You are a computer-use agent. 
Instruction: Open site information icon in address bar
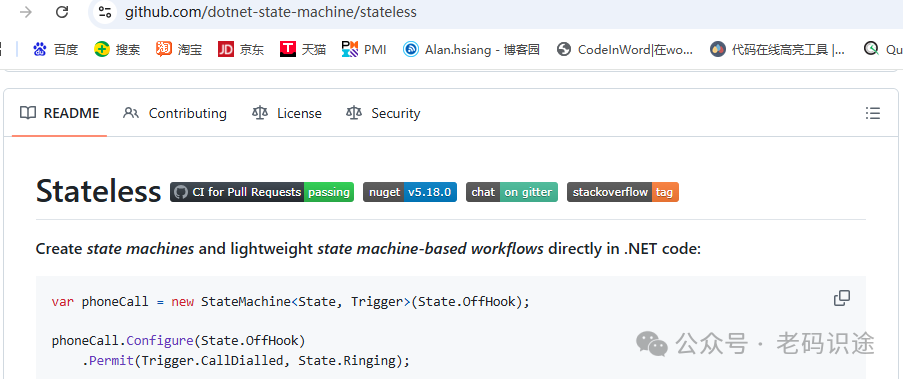(x=104, y=12)
